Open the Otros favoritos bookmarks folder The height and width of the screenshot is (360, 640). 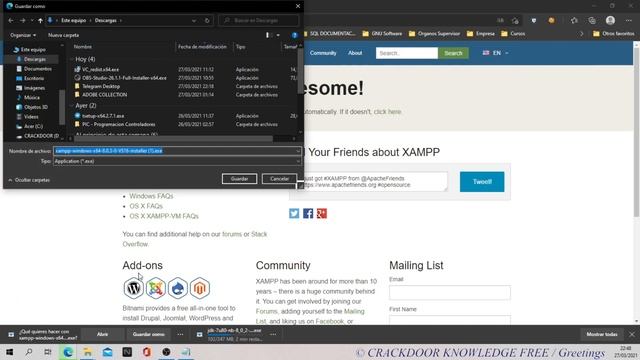click(613, 34)
